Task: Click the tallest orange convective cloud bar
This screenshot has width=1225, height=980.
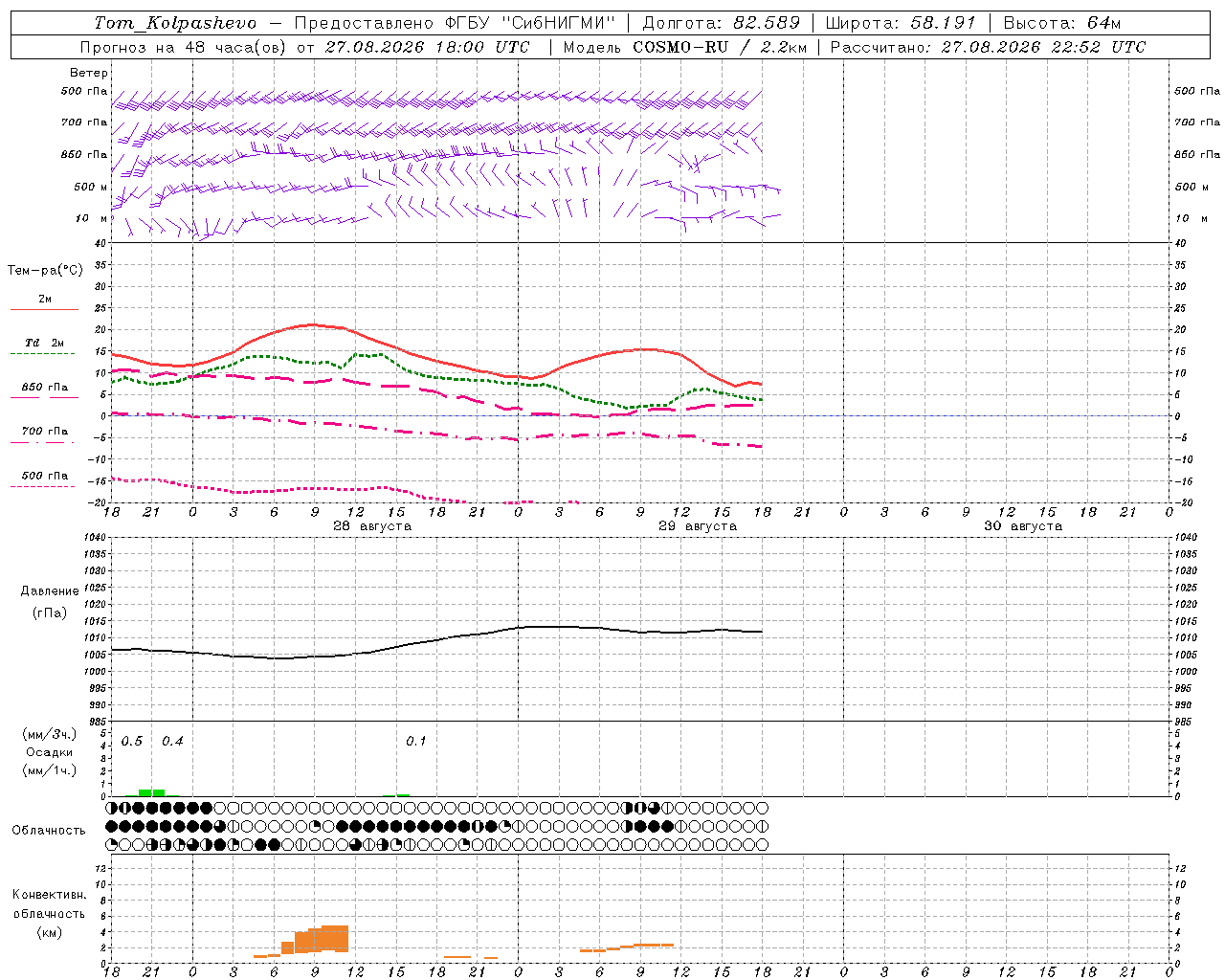Action: (335, 938)
